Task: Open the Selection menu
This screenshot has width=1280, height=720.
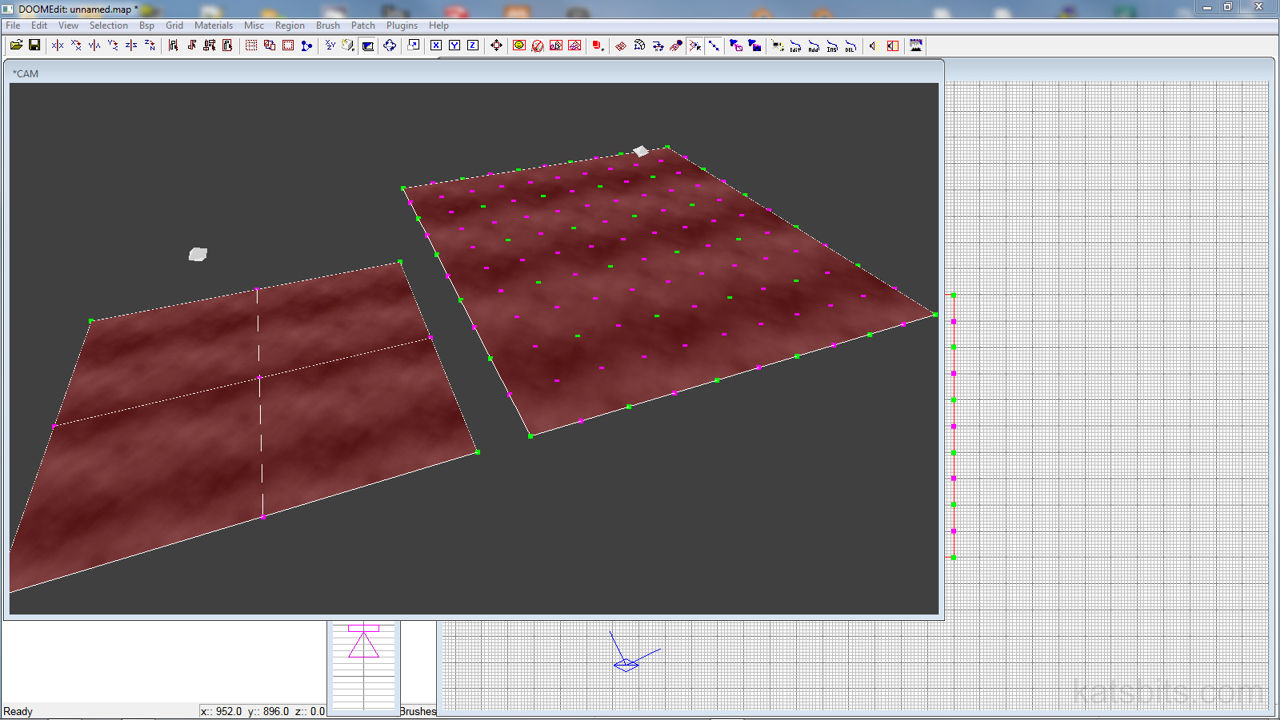Action: pos(108,25)
